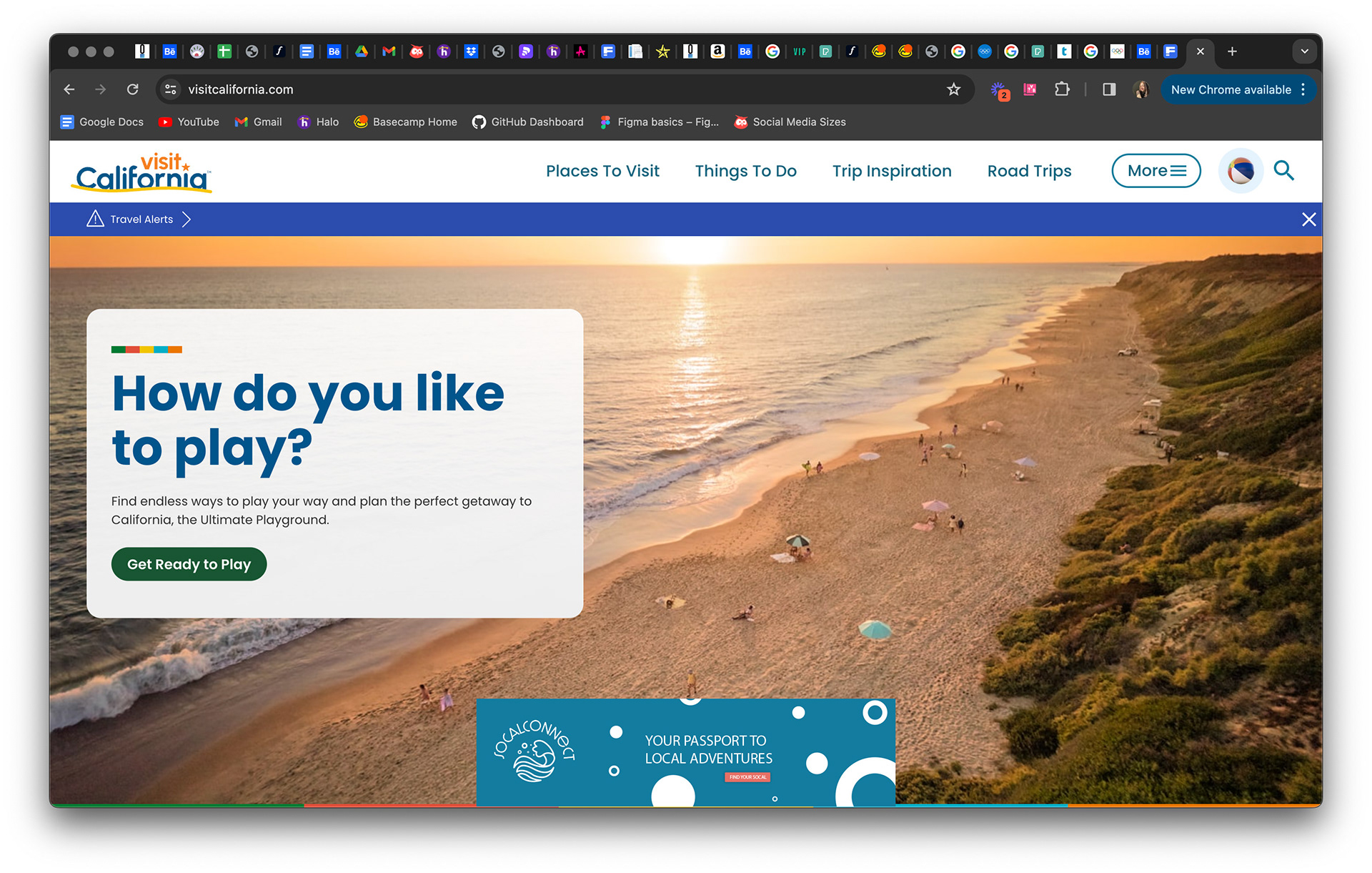This screenshot has width=1372, height=873.
Task: Open the Chrome side panel icon
Action: pyautogui.click(x=1109, y=89)
